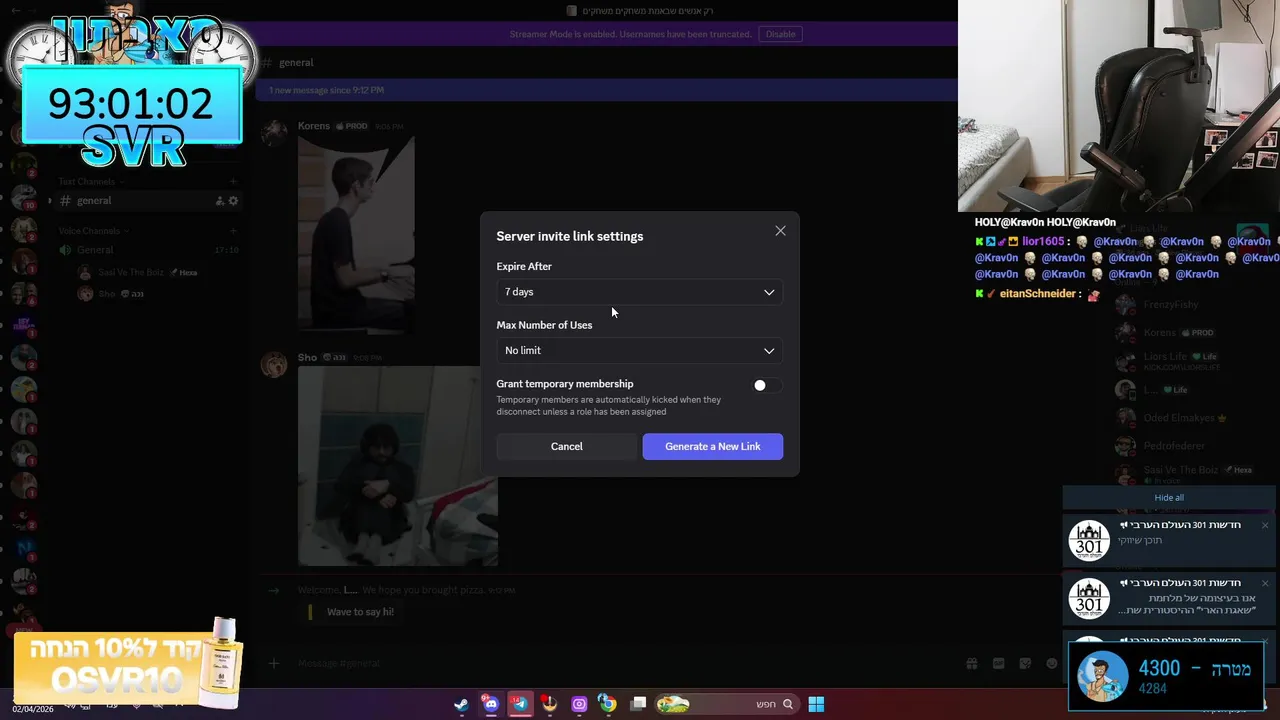Image resolution: width=1280 pixels, height=720 pixels.
Task: Click create invite icon on general channel
Action: click(220, 201)
